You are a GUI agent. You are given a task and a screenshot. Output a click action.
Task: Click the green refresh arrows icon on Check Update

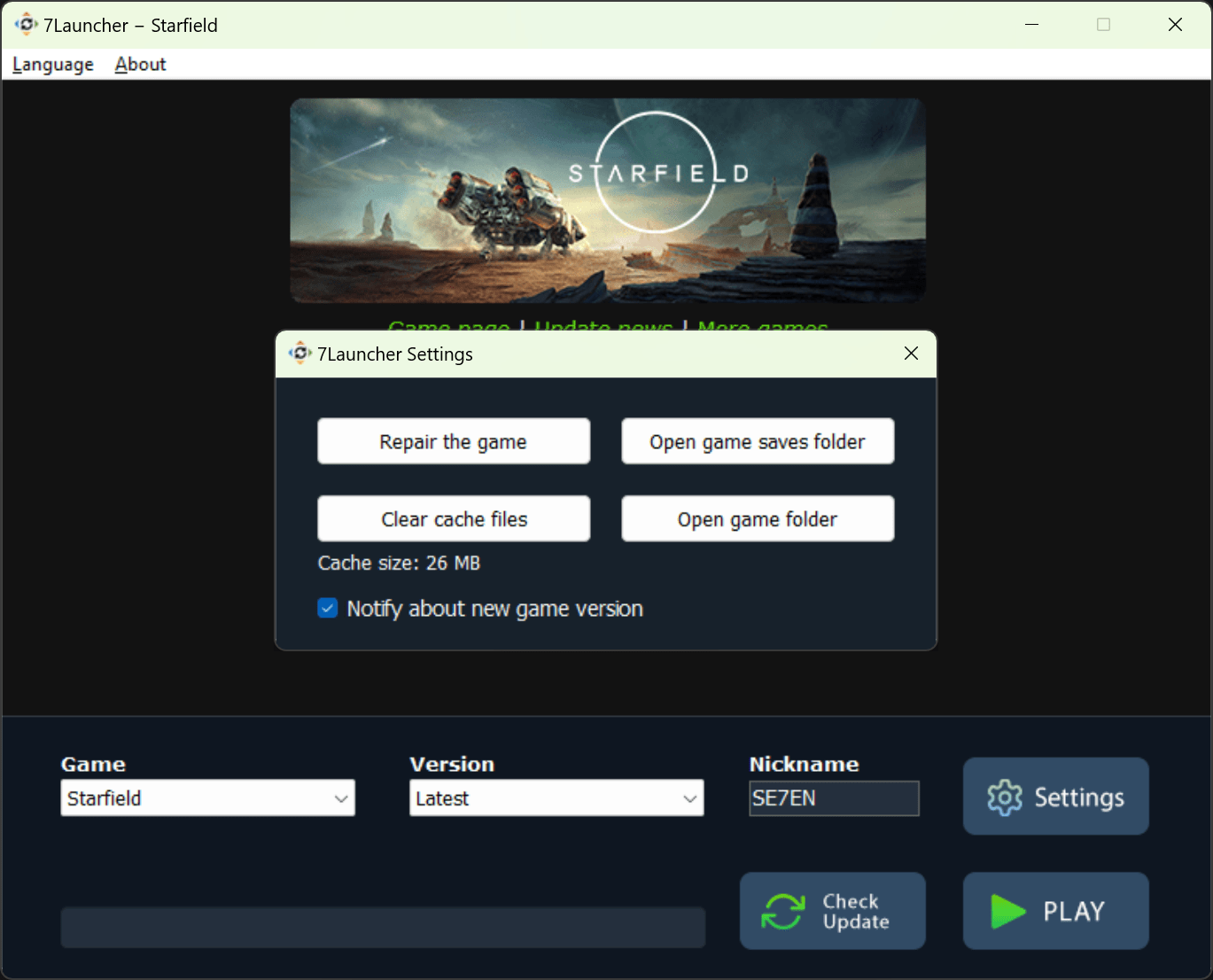(783, 911)
